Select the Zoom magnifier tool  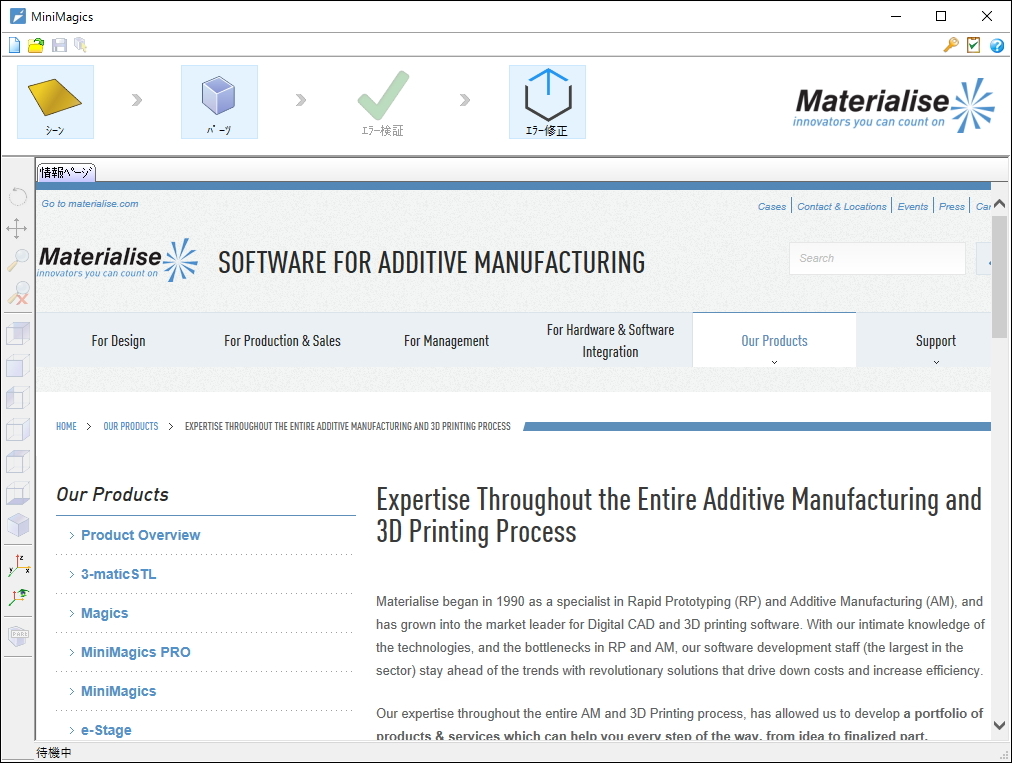pyautogui.click(x=17, y=260)
